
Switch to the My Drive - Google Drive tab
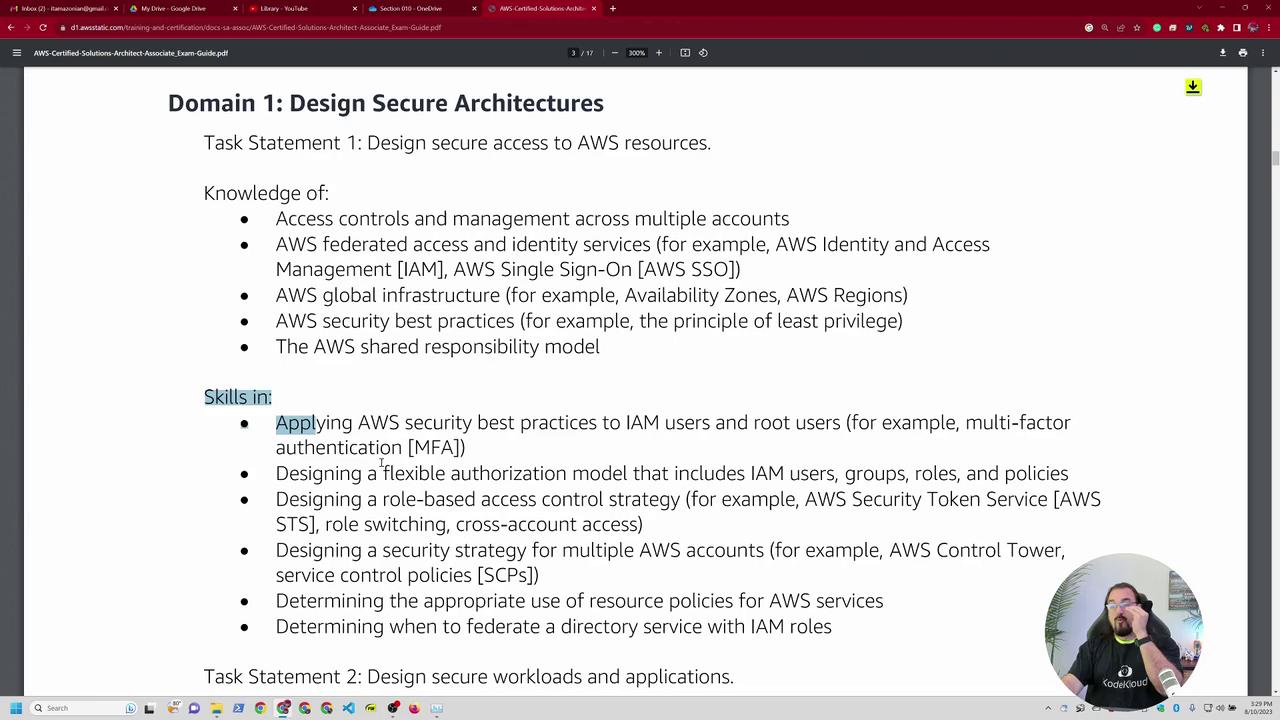tap(181, 8)
